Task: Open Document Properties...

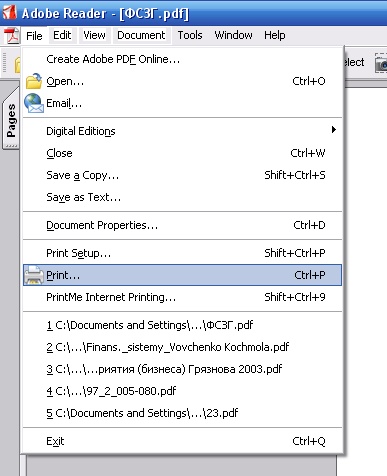Action: 183,225
